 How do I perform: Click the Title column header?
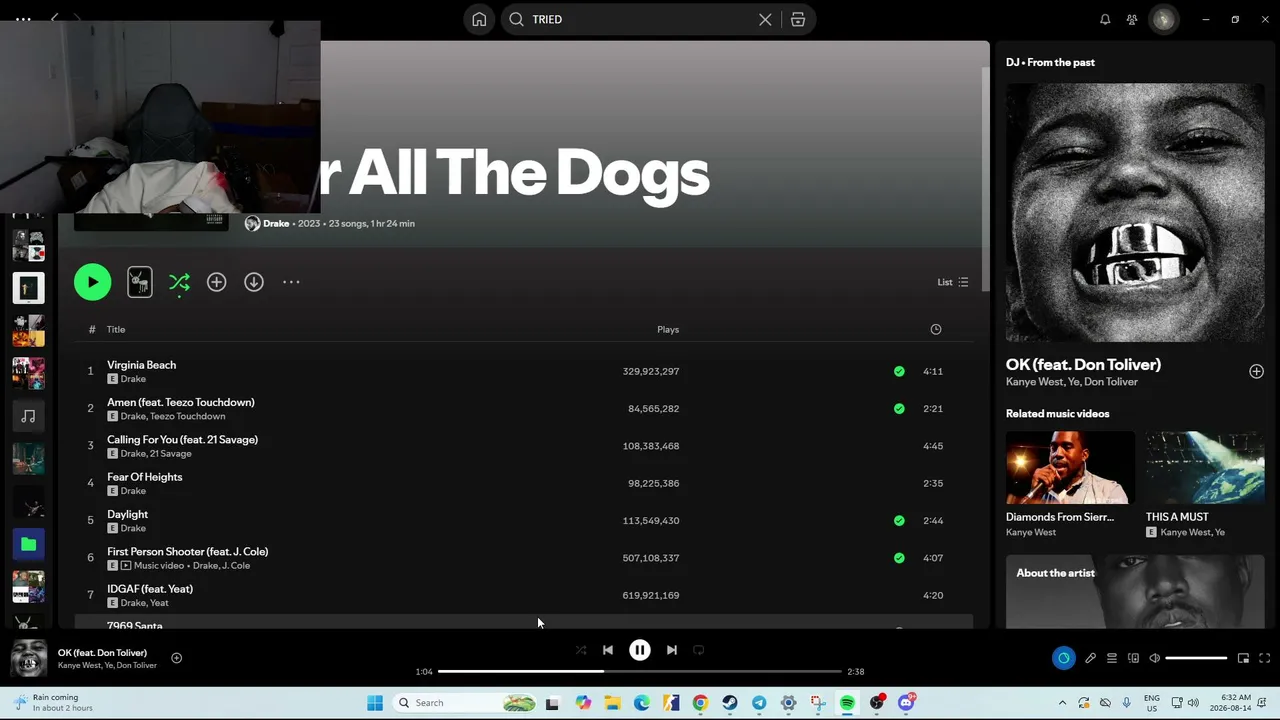coord(116,329)
